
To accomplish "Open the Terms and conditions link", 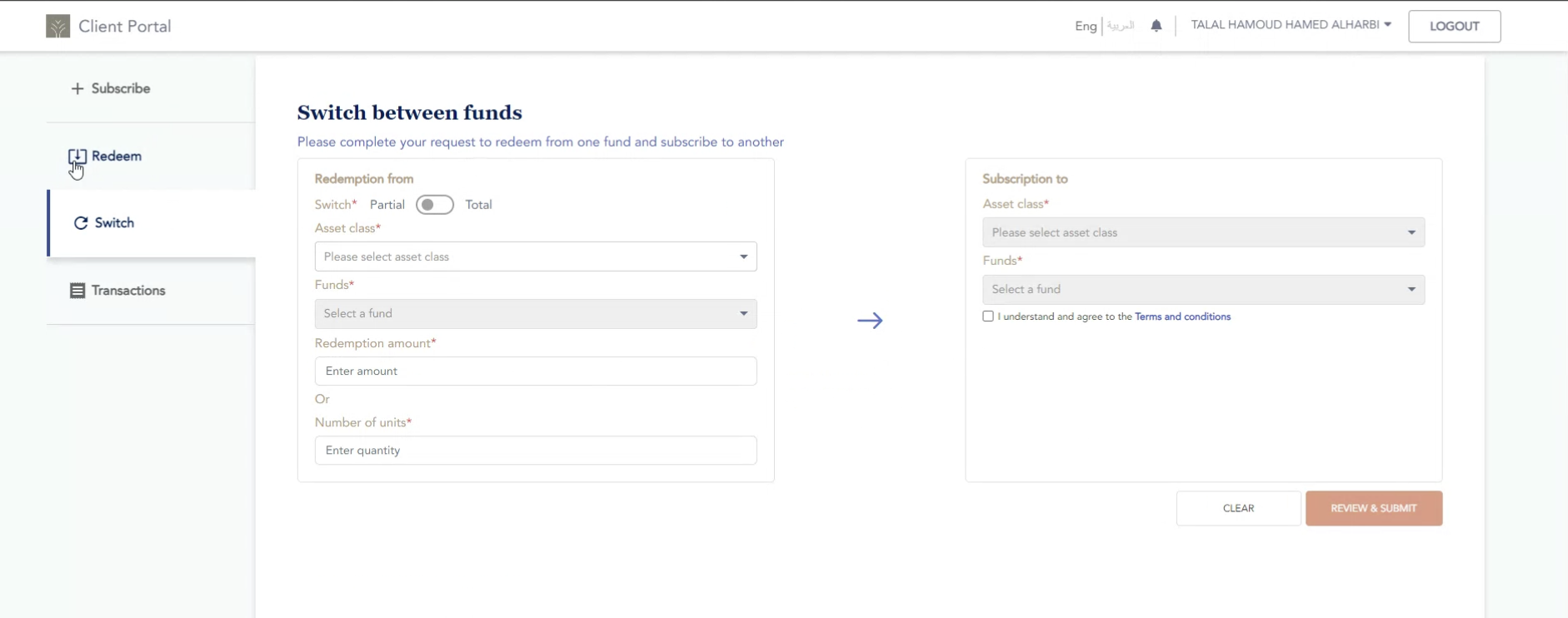I will pyautogui.click(x=1182, y=316).
